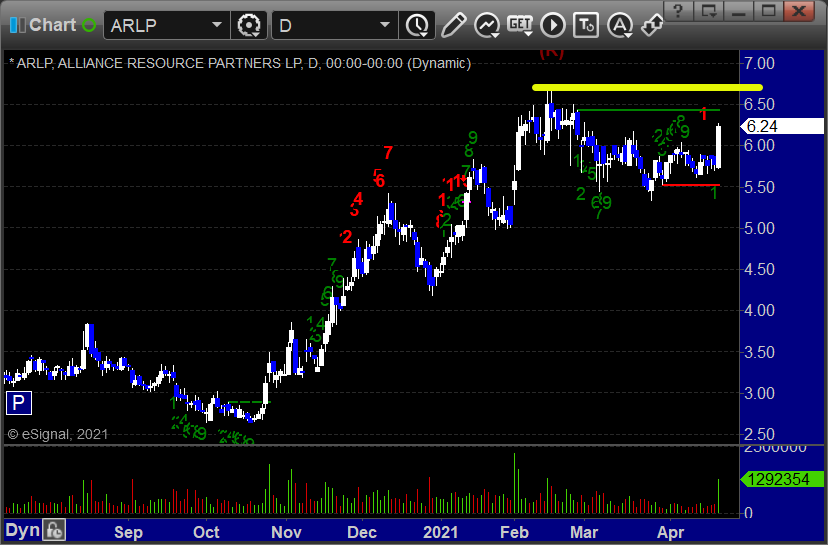Image resolution: width=828 pixels, height=545 pixels.
Task: Click the blue chart window icon
Action: [17, 25]
